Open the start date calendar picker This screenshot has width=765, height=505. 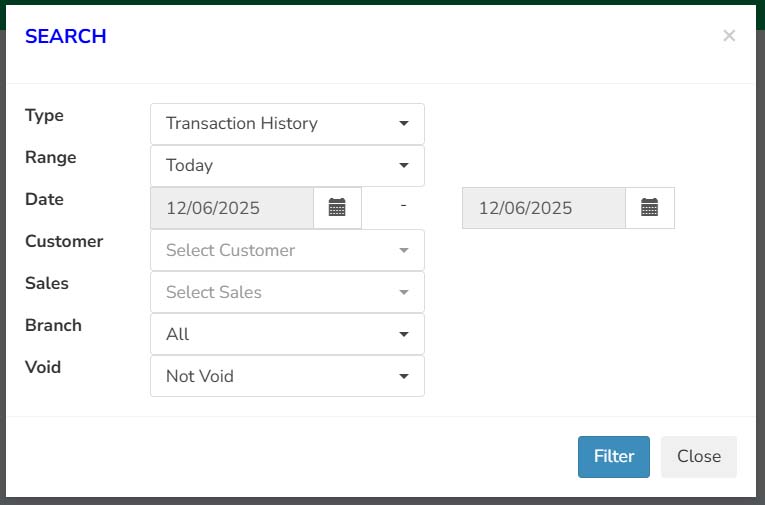[337, 207]
